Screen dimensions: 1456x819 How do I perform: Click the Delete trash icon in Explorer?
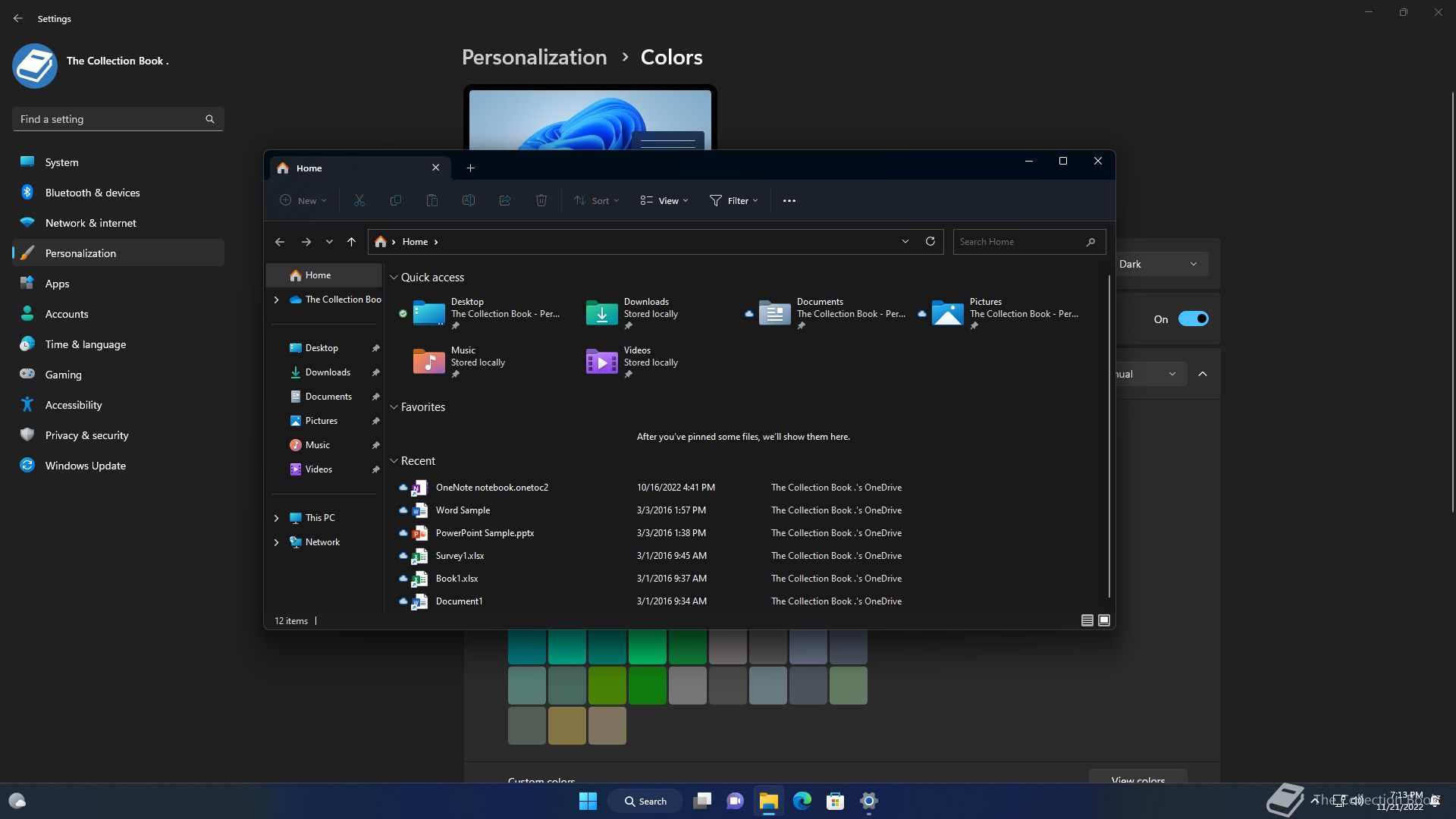pos(541,201)
